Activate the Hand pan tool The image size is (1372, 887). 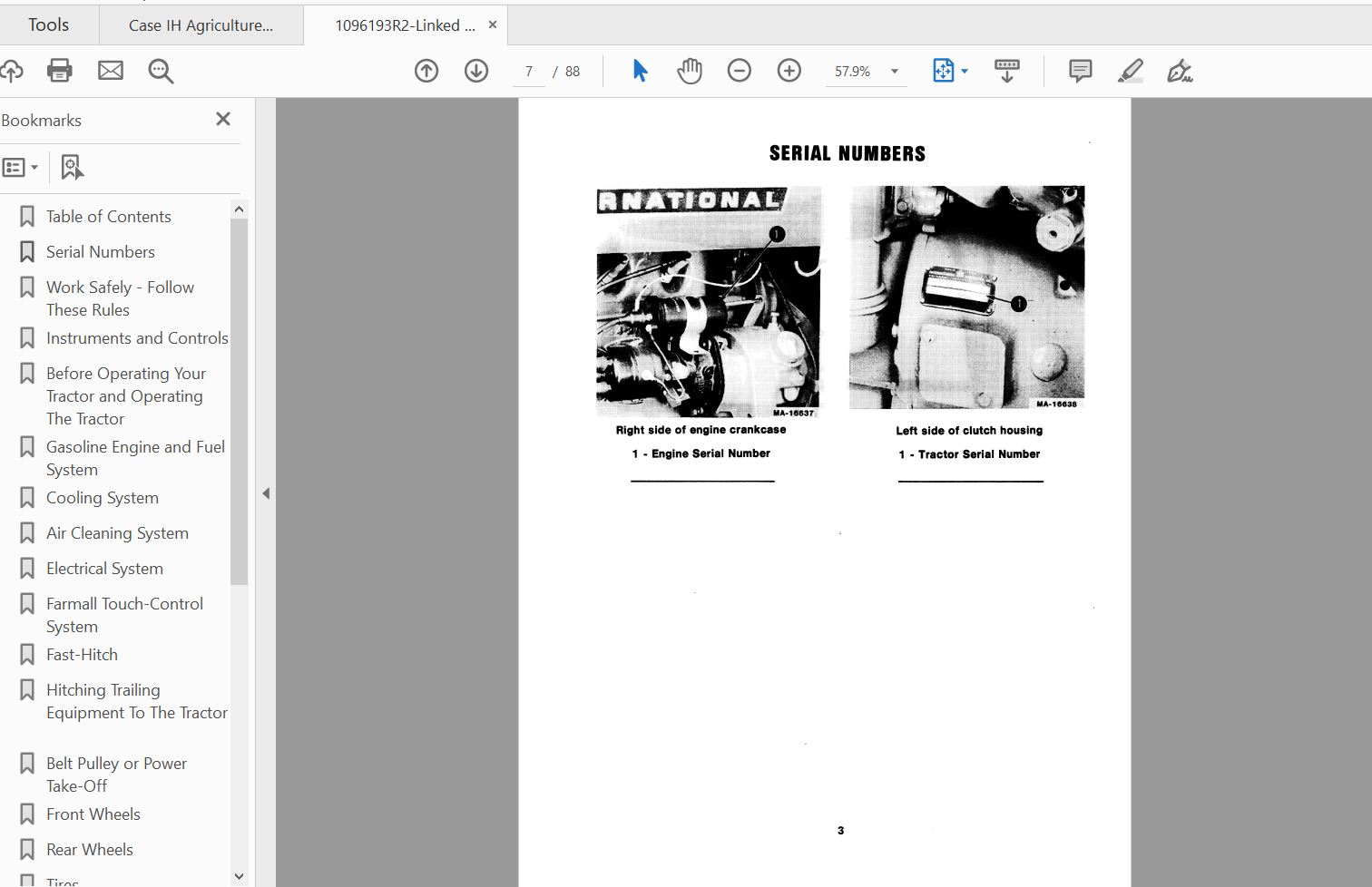690,71
